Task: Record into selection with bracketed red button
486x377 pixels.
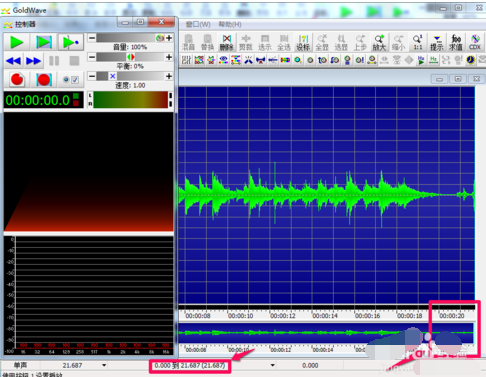Action: 44,80
